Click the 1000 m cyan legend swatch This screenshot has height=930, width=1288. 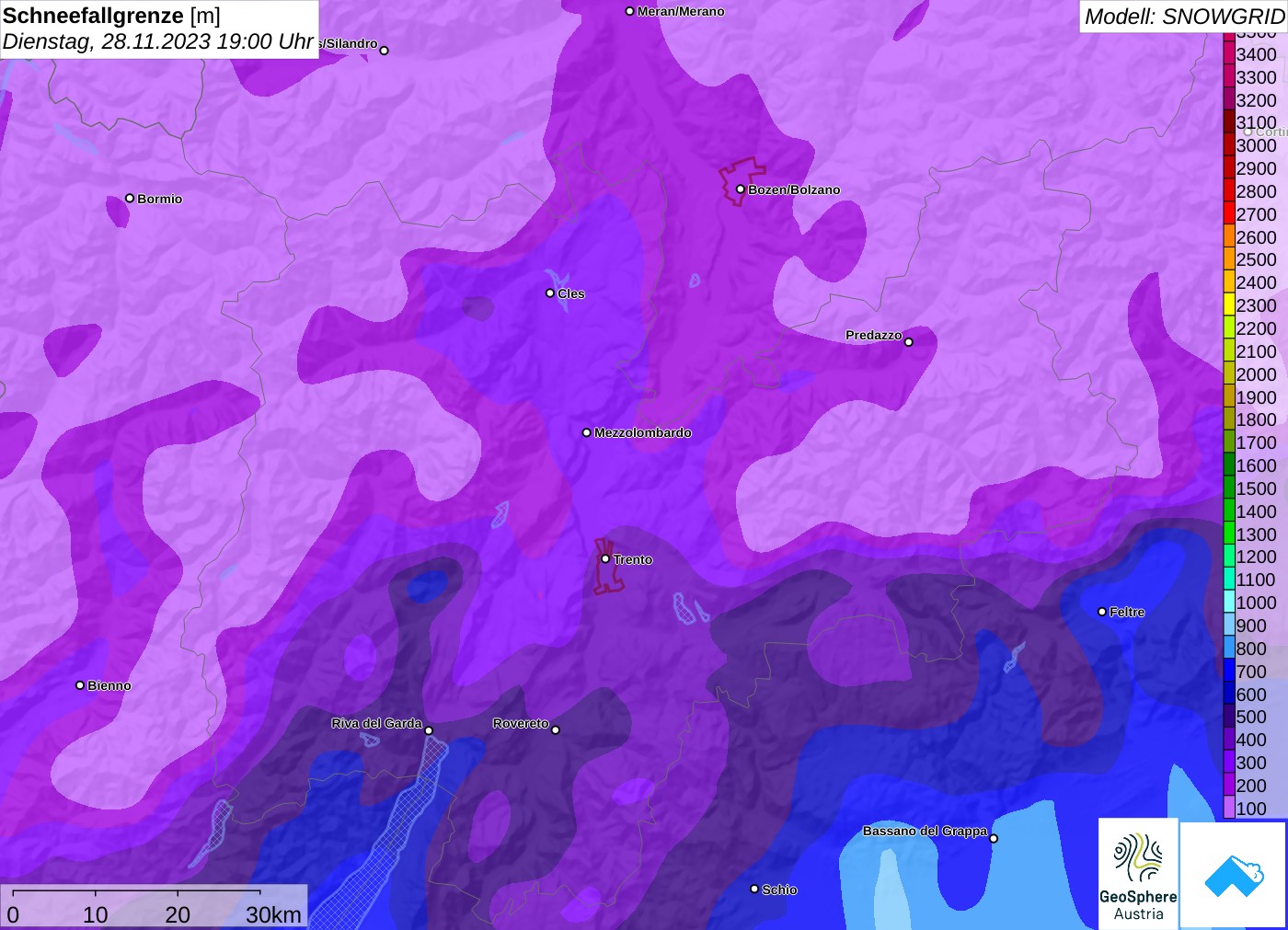(x=1229, y=603)
